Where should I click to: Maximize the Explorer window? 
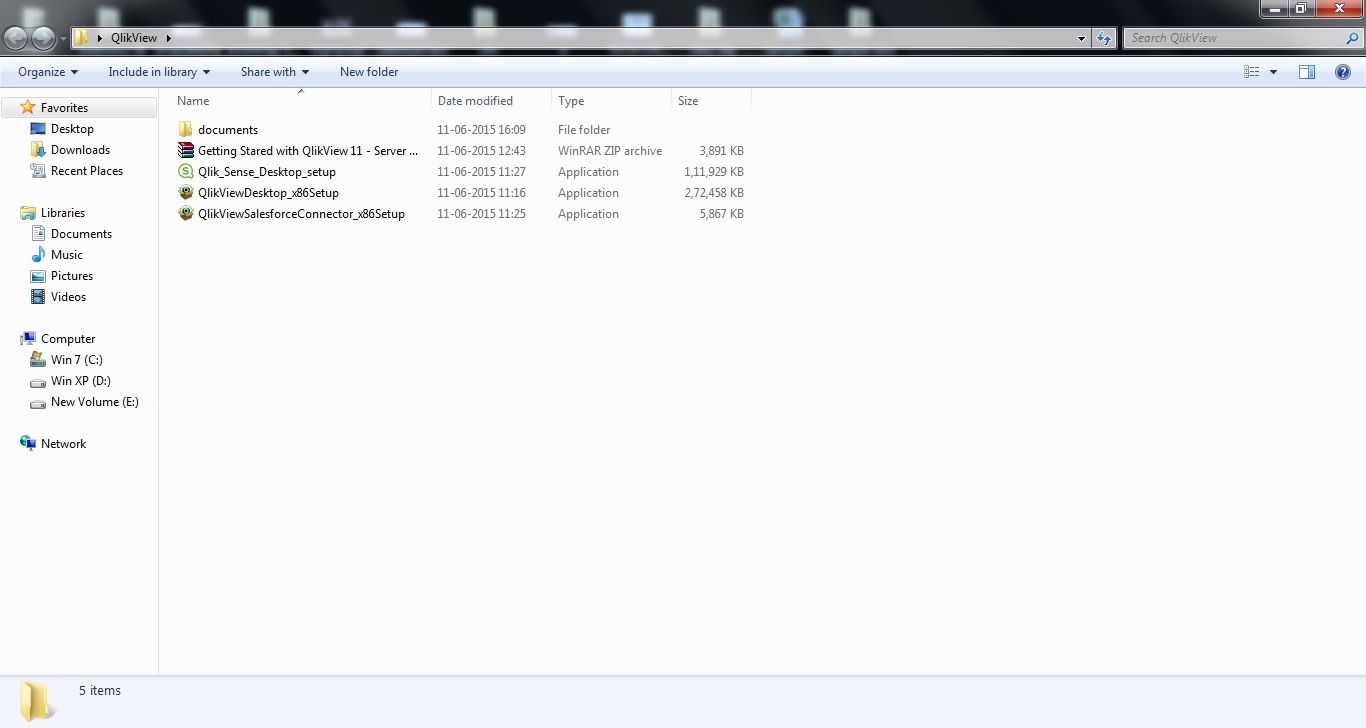[x=1301, y=8]
